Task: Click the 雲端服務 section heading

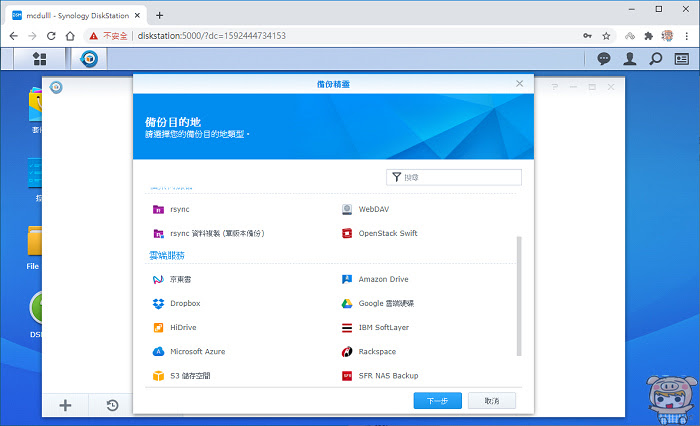Action: (167, 255)
